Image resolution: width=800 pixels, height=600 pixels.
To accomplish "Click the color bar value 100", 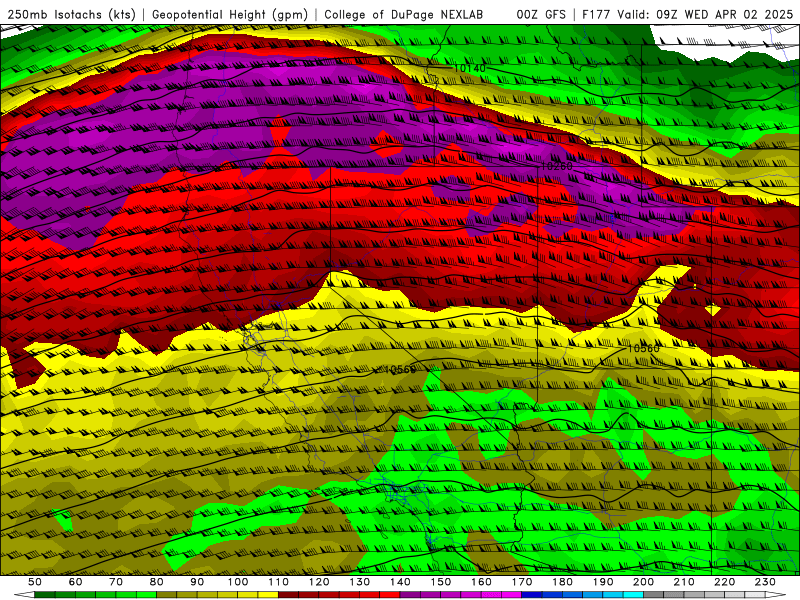I will (238, 582).
